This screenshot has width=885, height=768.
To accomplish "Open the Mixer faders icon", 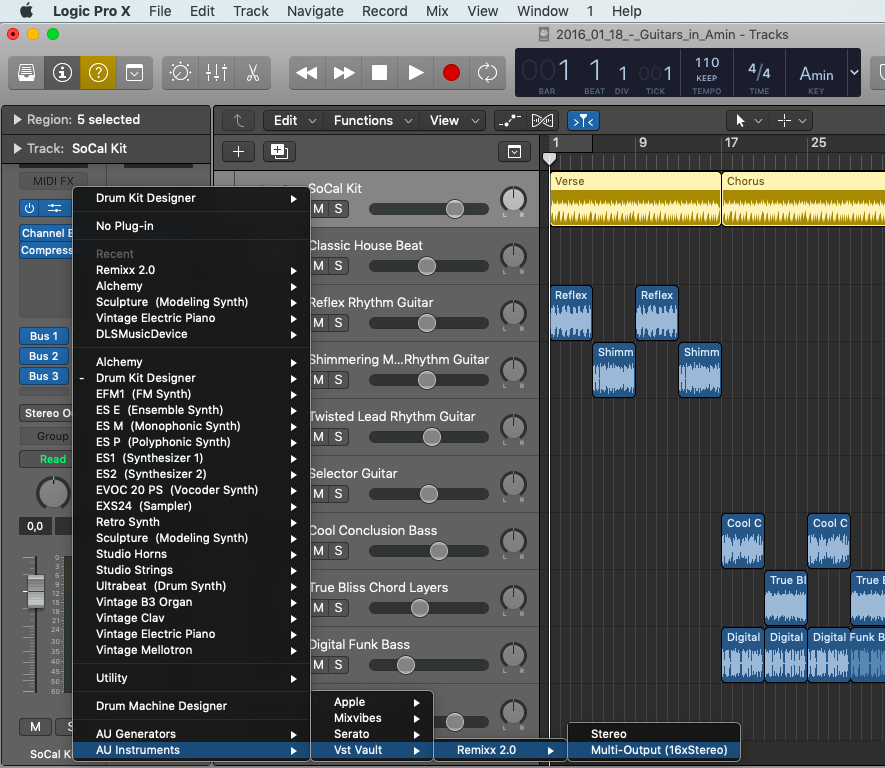I will coord(216,73).
